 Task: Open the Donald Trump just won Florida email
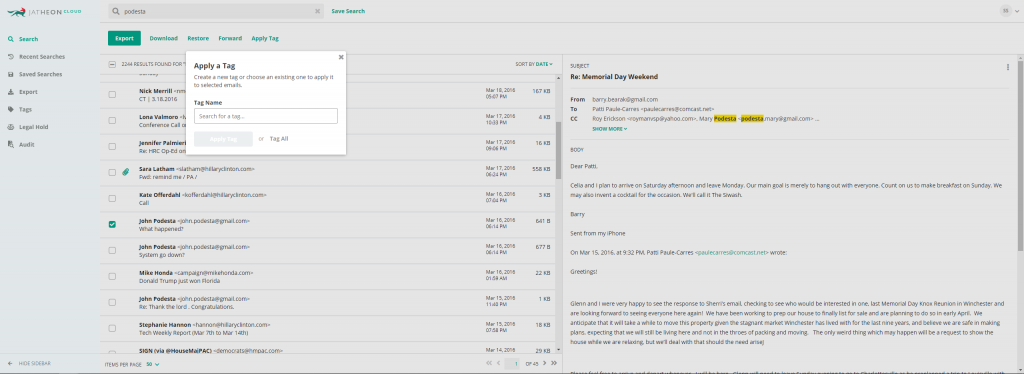pos(328,276)
